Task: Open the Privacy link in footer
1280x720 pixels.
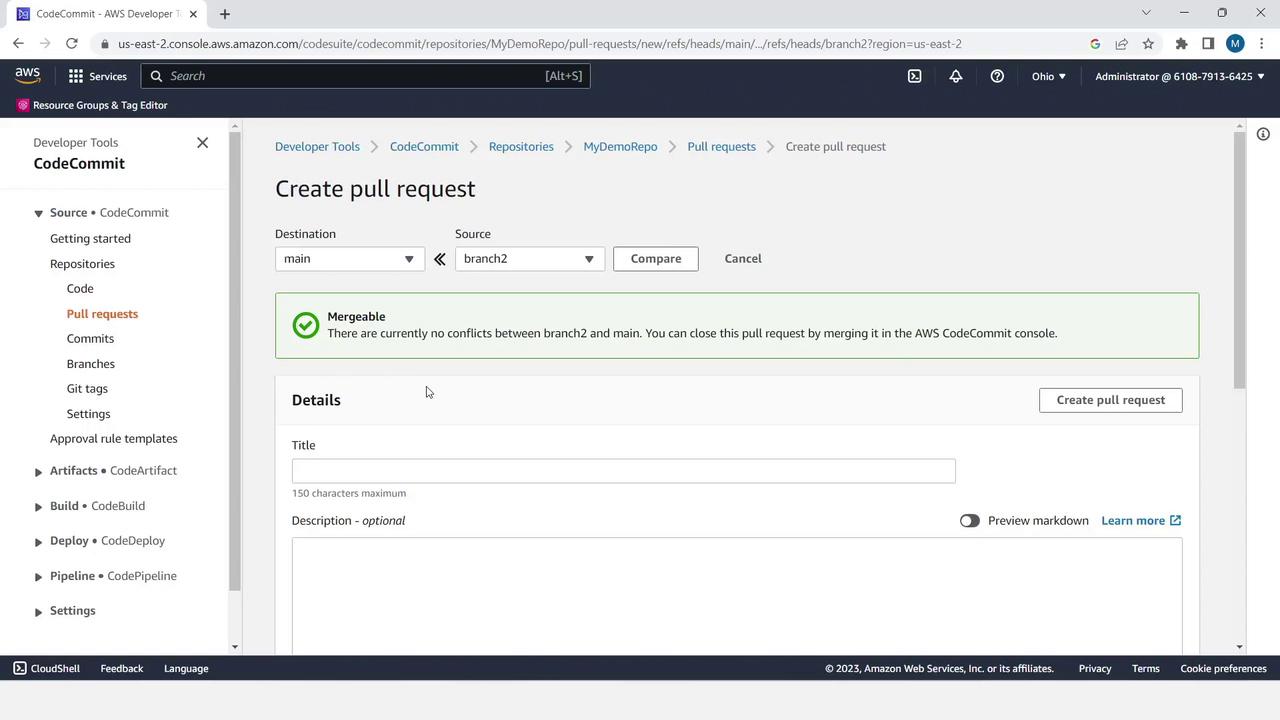Action: (x=1095, y=668)
